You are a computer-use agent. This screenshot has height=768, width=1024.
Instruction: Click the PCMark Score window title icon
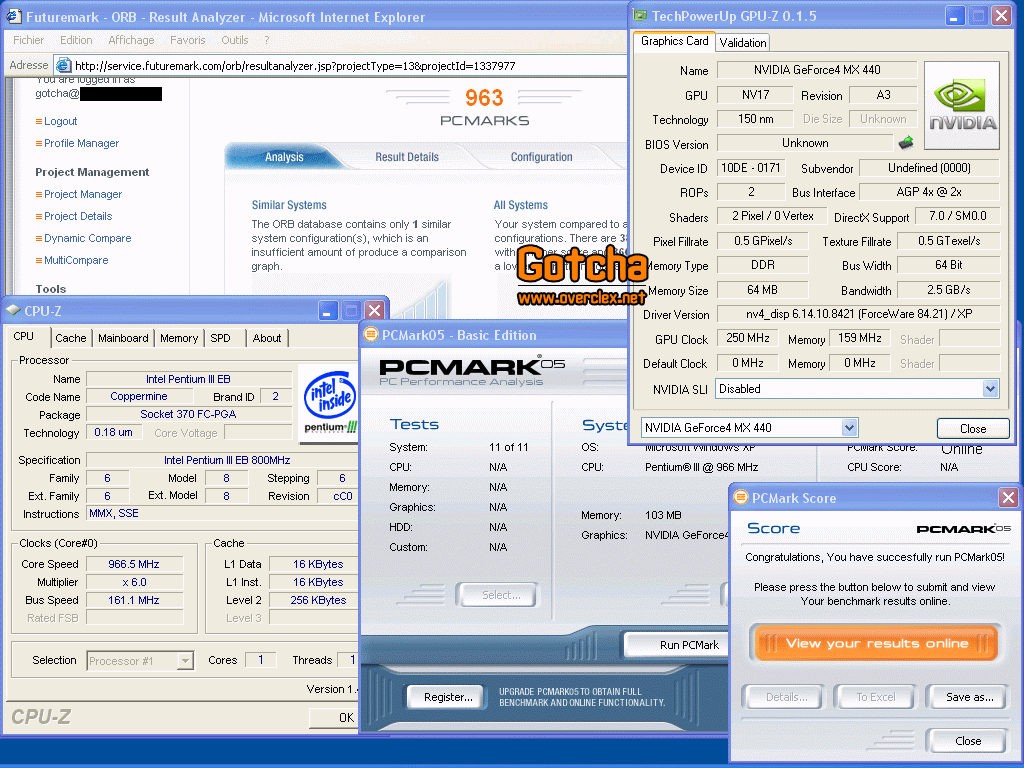(741, 498)
